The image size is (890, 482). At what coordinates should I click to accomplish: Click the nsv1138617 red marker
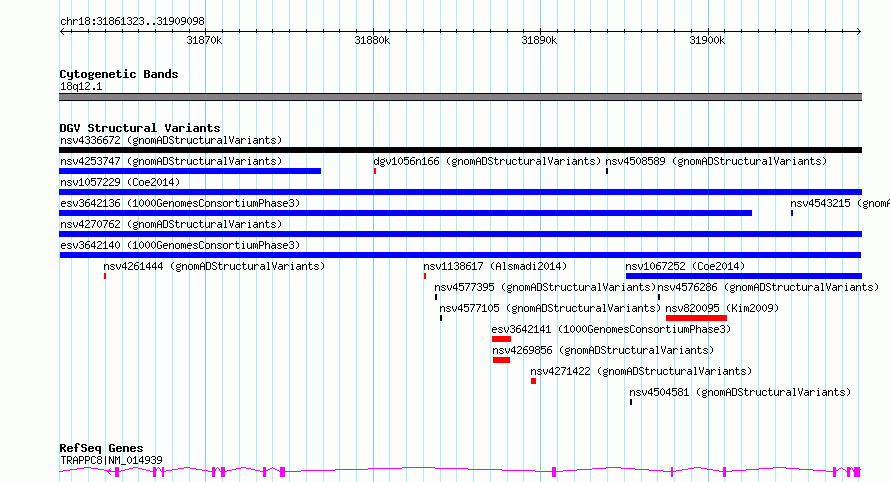pyautogui.click(x=425, y=276)
